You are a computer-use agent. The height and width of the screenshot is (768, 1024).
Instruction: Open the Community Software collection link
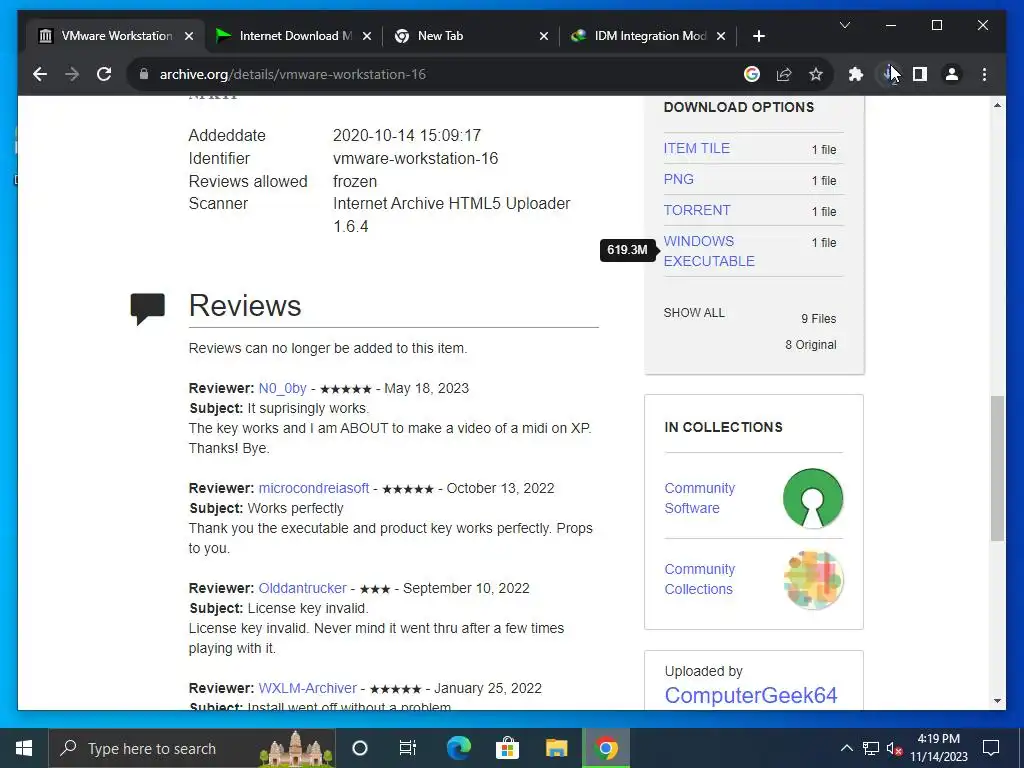pyautogui.click(x=699, y=498)
